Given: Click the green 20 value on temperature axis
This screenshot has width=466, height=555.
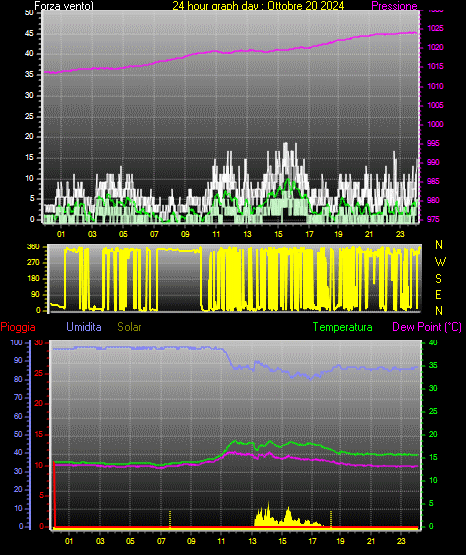Looking at the screenshot, I should pyautogui.click(x=433, y=434).
